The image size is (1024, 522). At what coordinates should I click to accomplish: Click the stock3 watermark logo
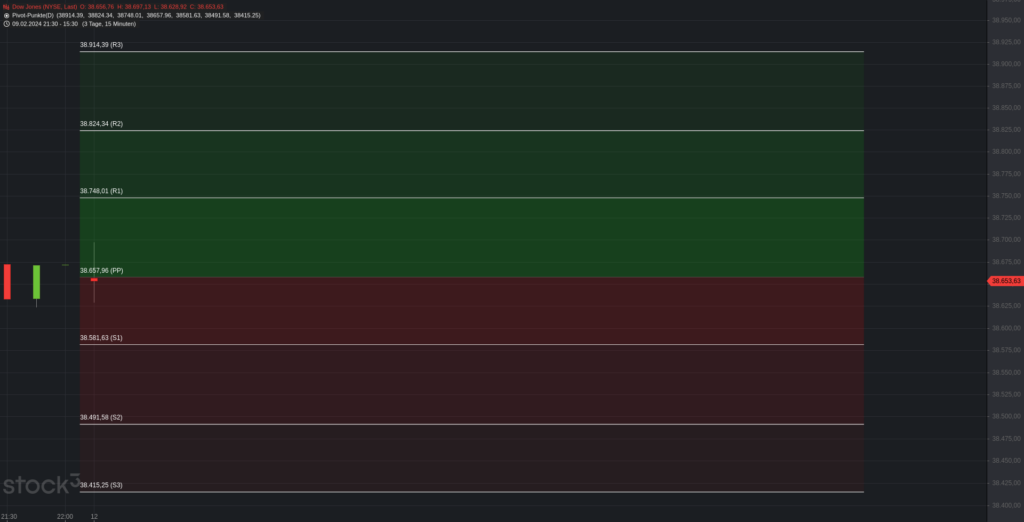coord(40,486)
